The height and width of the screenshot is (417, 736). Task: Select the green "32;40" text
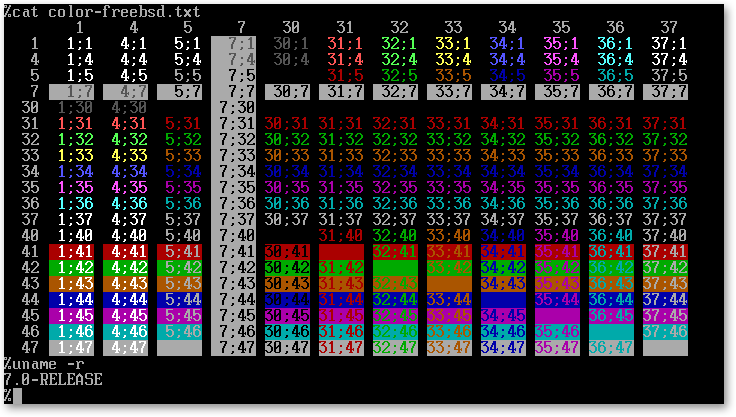pyautogui.click(x=395, y=236)
